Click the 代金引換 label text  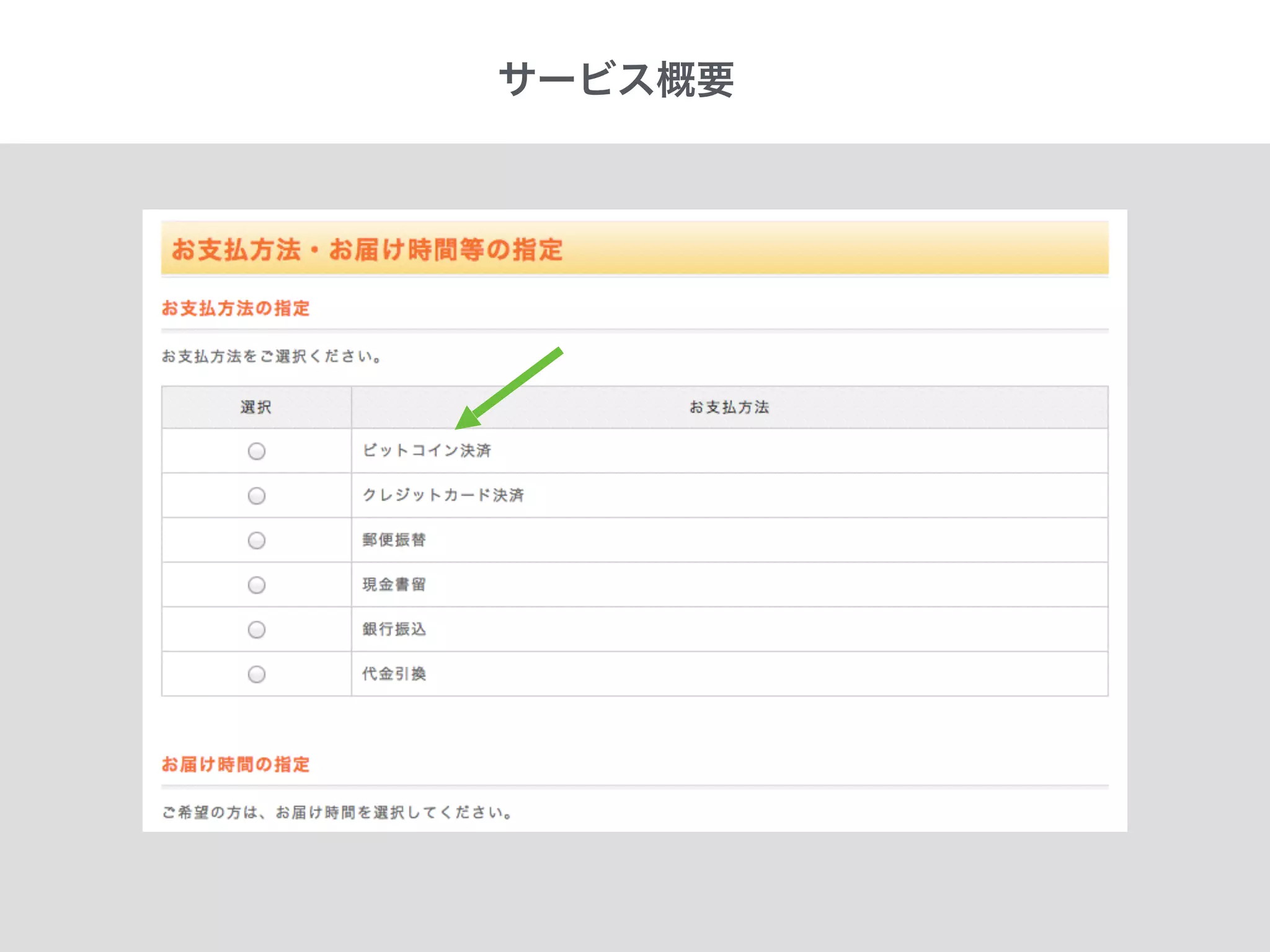(394, 674)
